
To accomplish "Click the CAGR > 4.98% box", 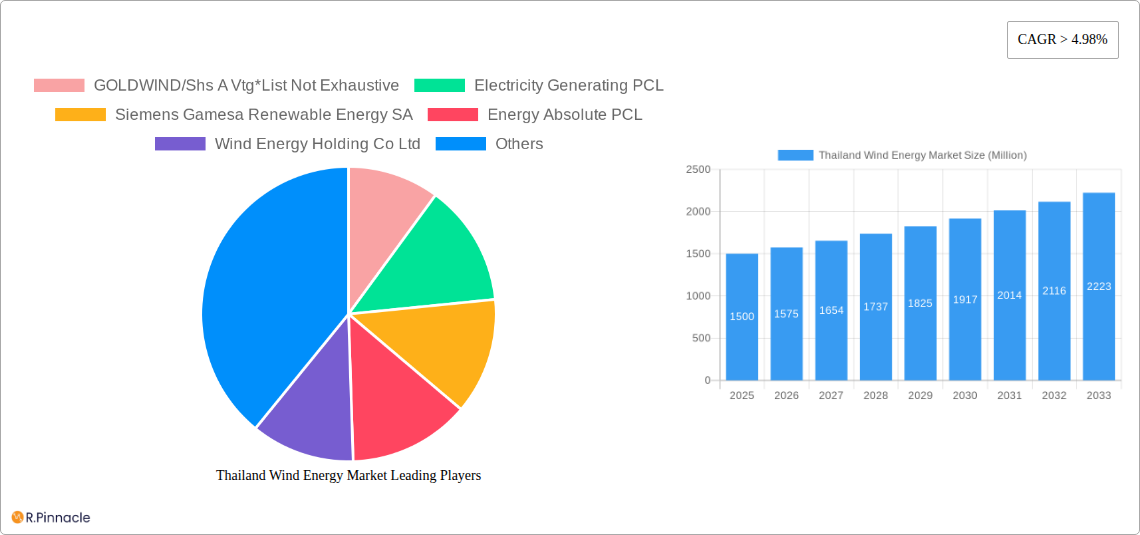I will (1062, 40).
